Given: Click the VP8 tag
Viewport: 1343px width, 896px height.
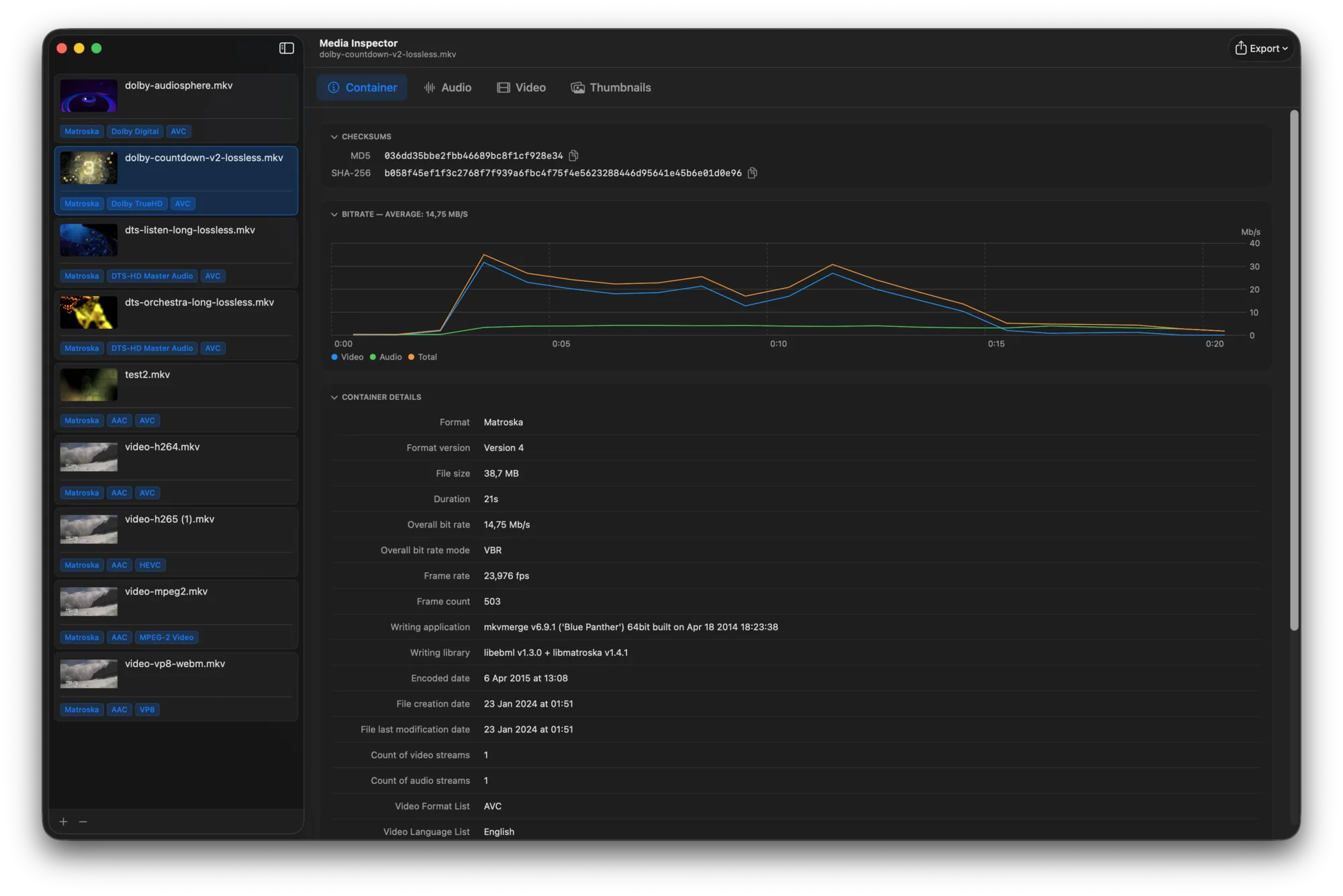Looking at the screenshot, I should pyautogui.click(x=147, y=709).
